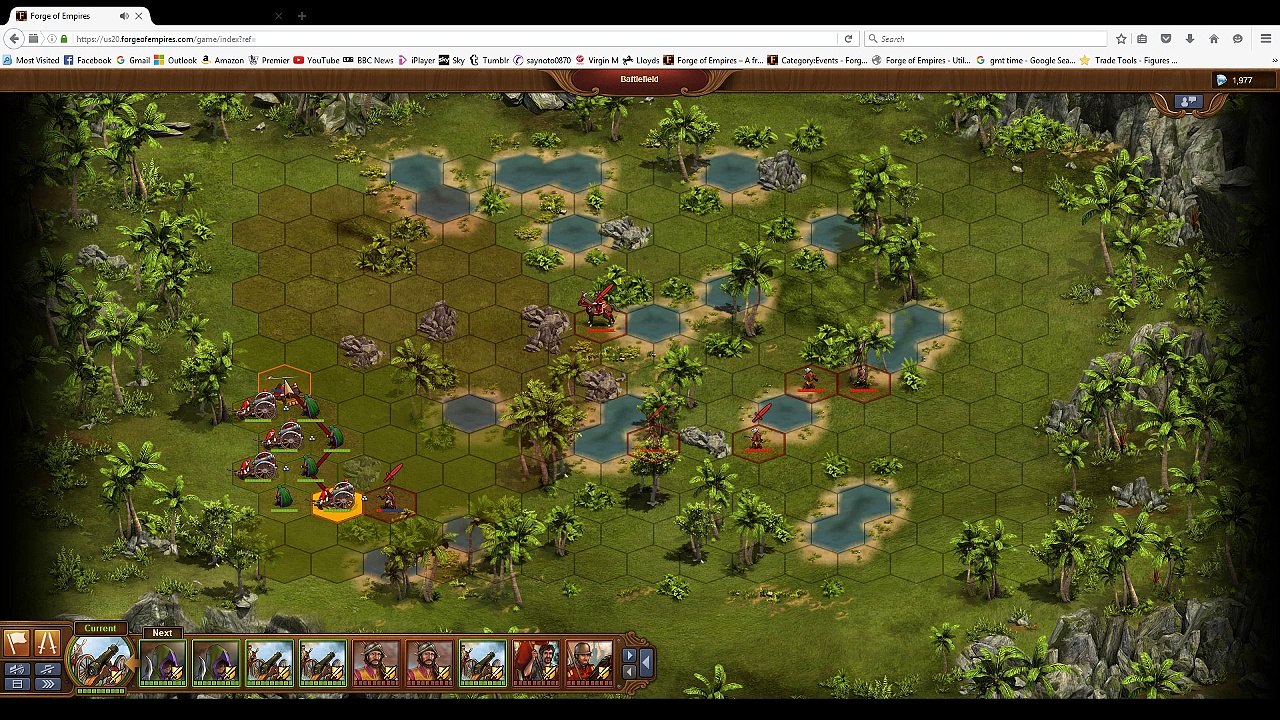
Task: Open the BBC News bookmark
Action: point(368,60)
